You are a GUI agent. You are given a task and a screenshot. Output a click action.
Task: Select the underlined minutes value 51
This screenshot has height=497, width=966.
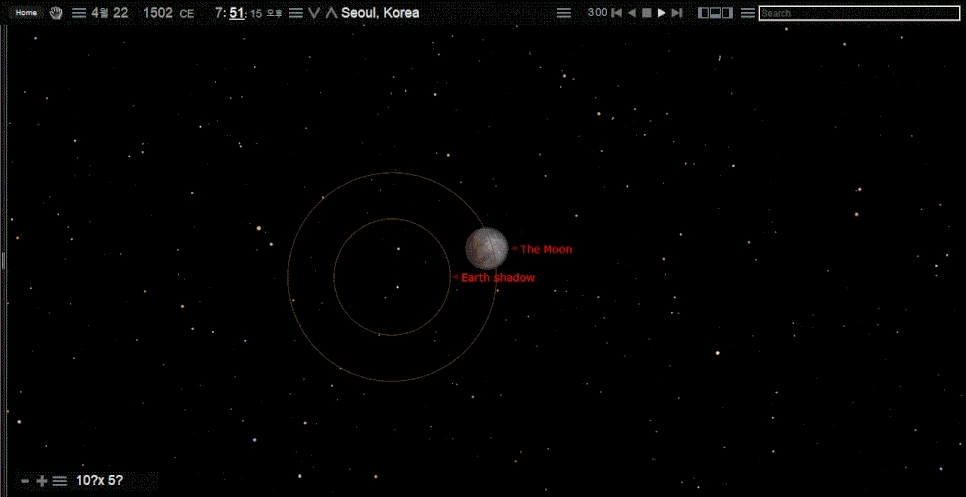(237, 13)
